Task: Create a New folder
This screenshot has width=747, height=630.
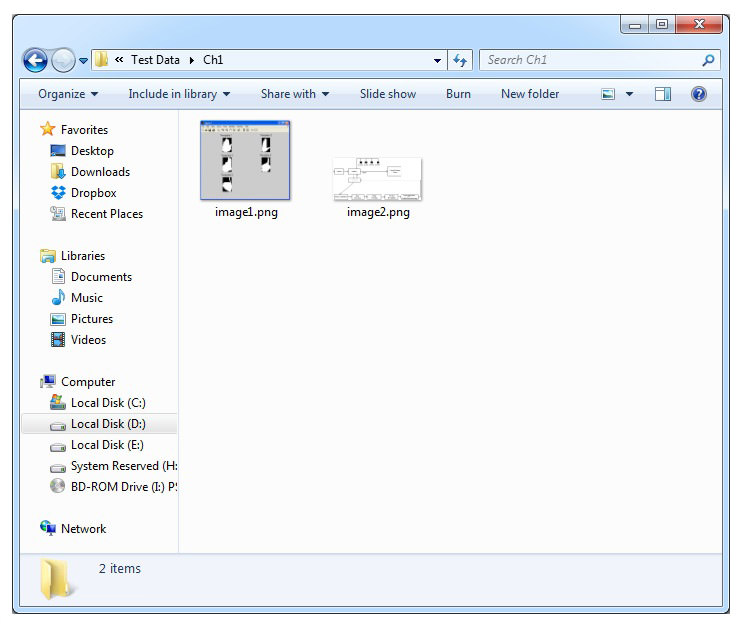Action: (x=530, y=94)
